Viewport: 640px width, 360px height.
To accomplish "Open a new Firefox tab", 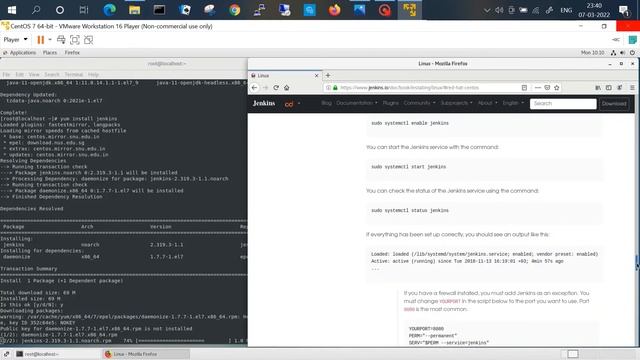I will (328, 75).
